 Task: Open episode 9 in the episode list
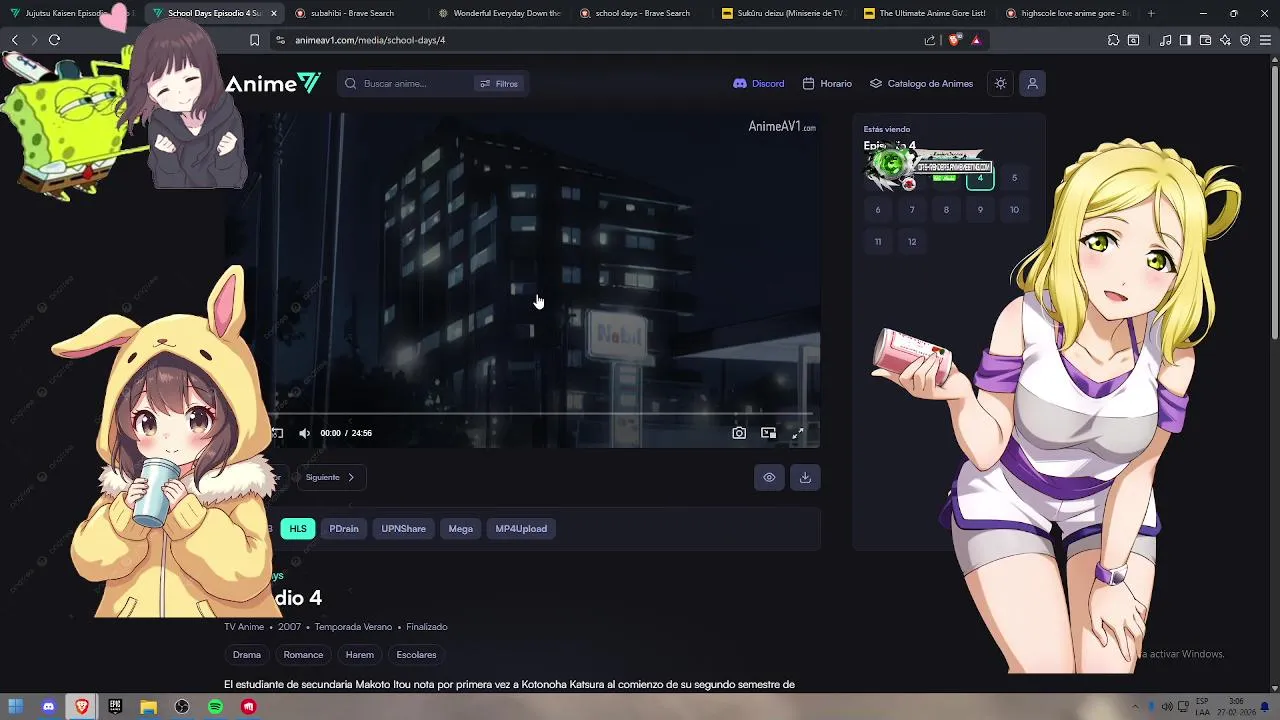(980, 210)
